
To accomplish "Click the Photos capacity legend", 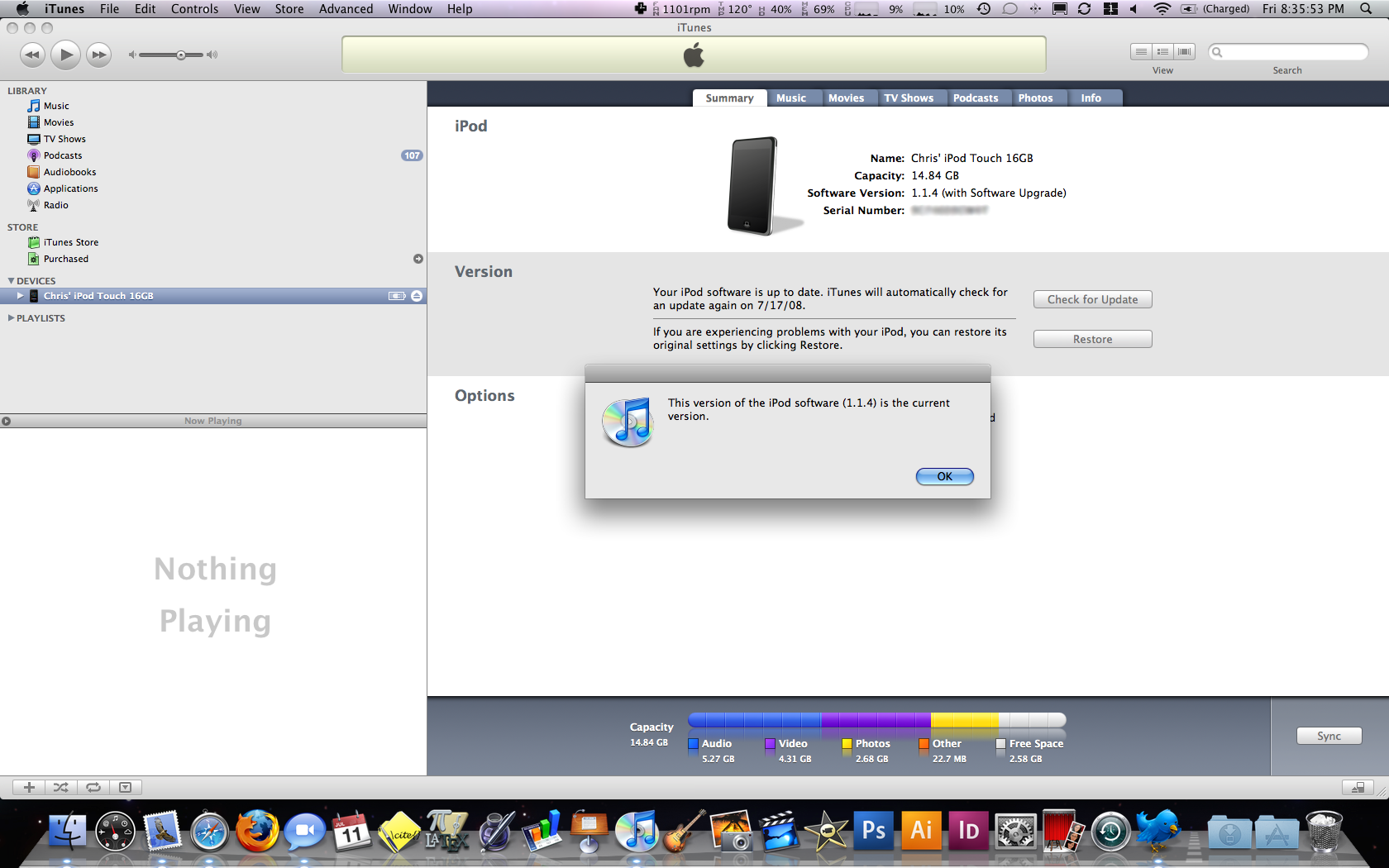I will coord(866,751).
